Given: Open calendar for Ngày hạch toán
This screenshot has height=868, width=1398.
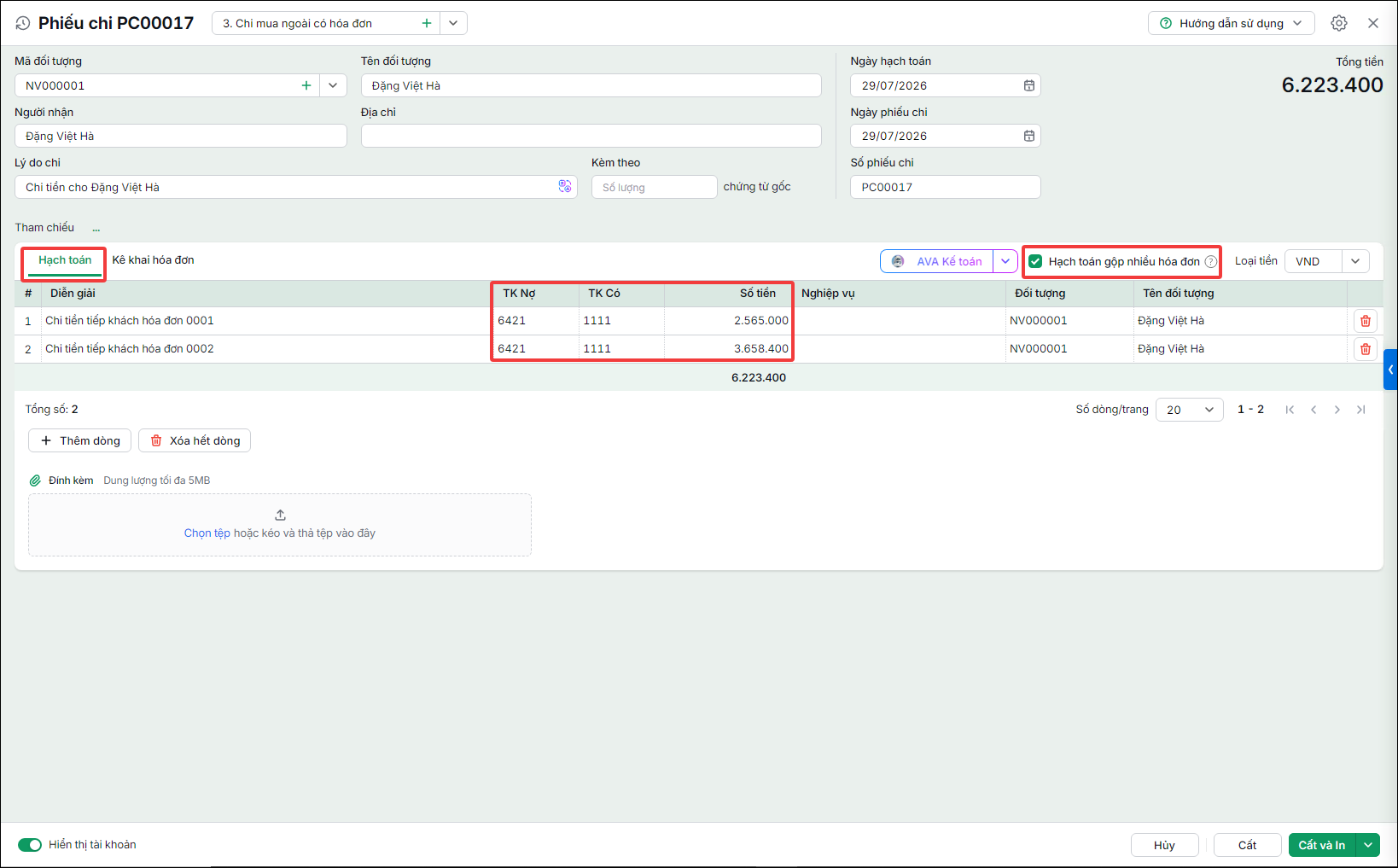Looking at the screenshot, I should (x=1029, y=85).
